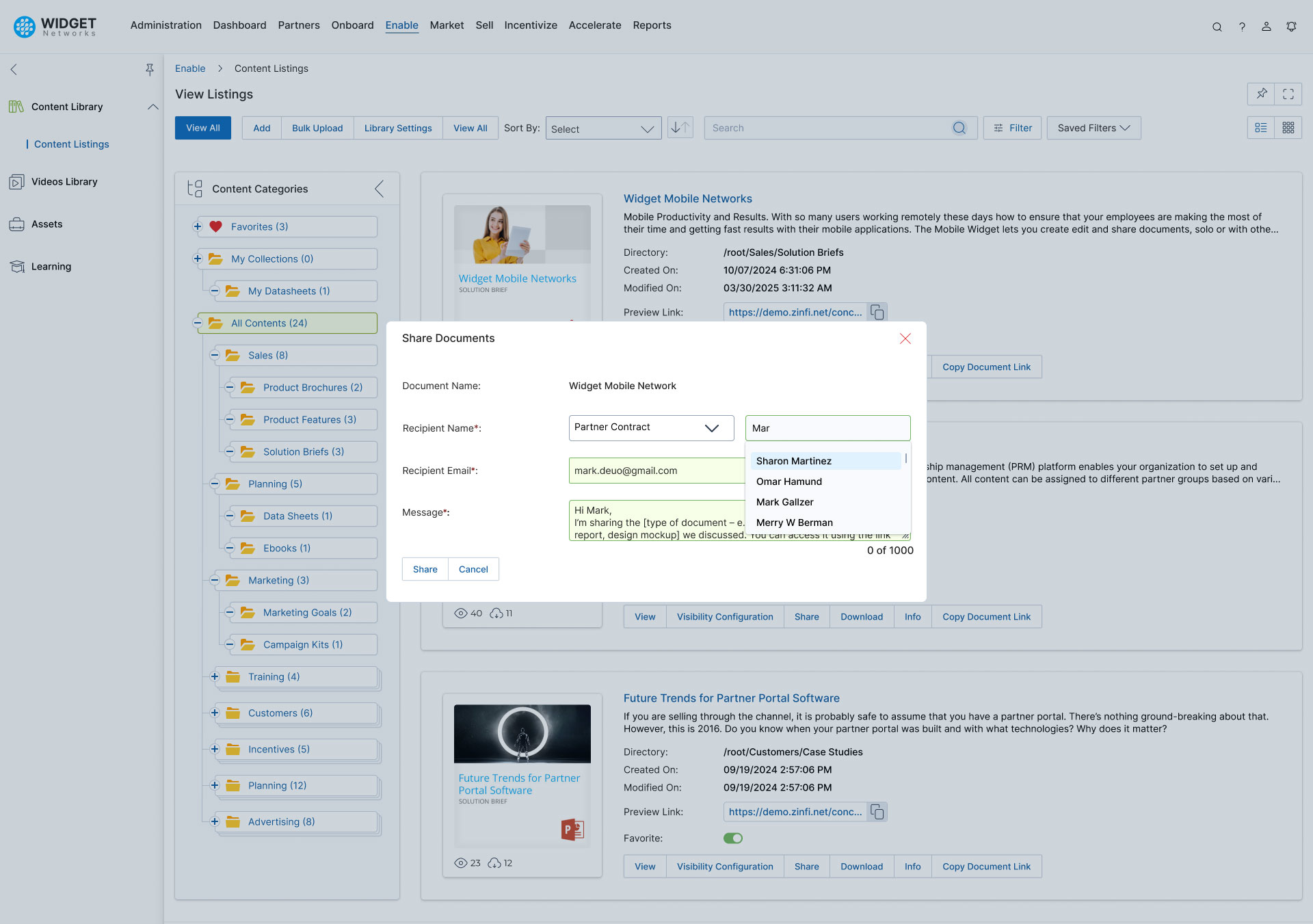Pin the View Listings page
The height and width of the screenshot is (924, 1313).
[x=1260, y=94]
